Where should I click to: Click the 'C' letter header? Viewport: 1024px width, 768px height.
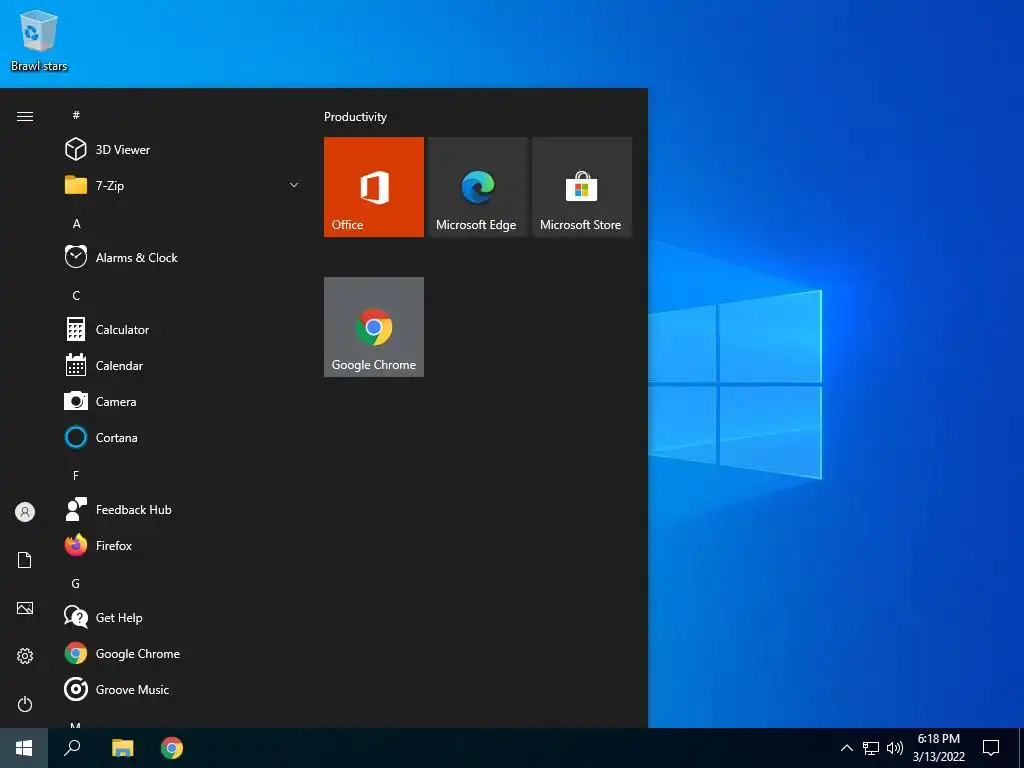(x=76, y=296)
